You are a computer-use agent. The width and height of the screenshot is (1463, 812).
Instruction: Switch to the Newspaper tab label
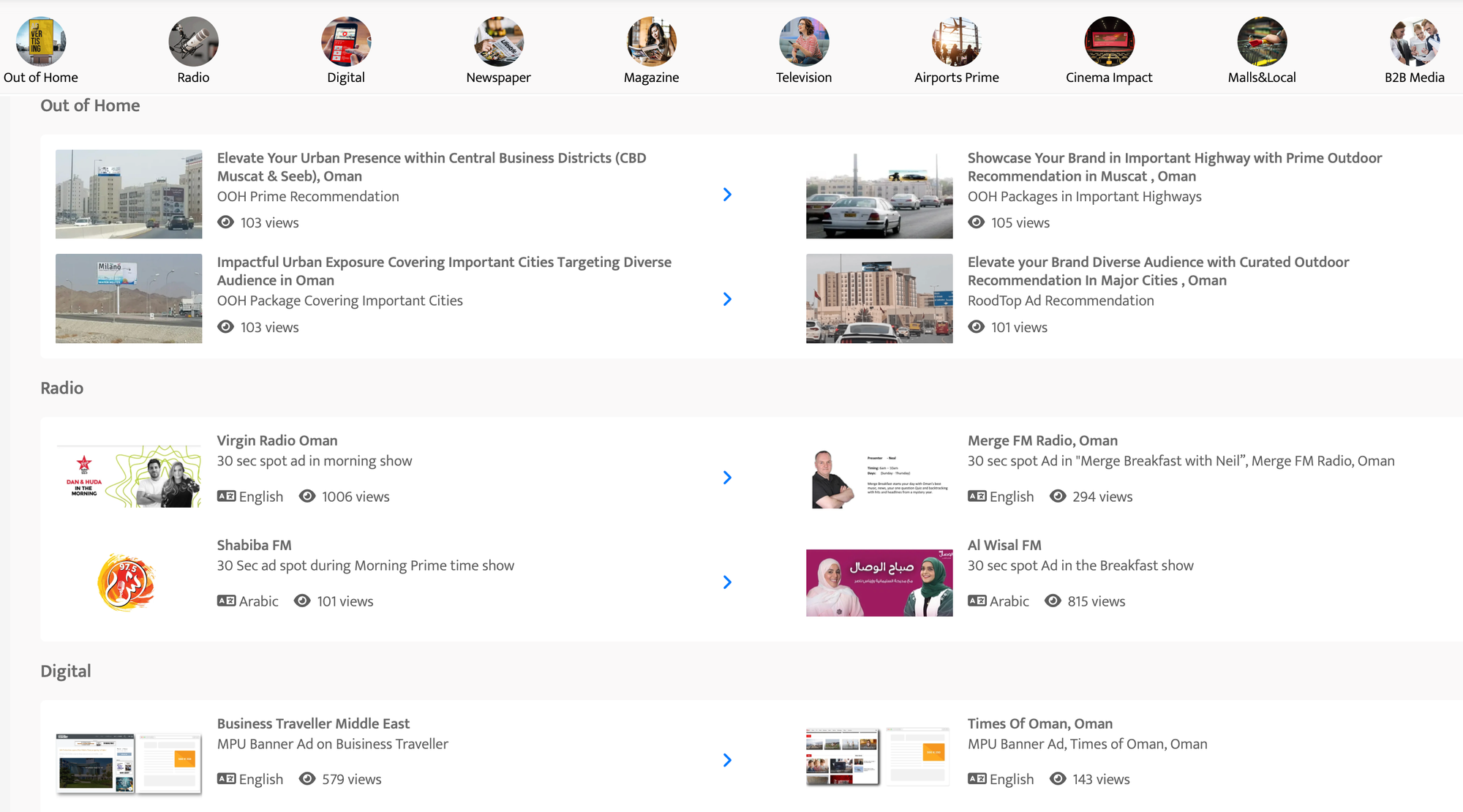click(499, 78)
